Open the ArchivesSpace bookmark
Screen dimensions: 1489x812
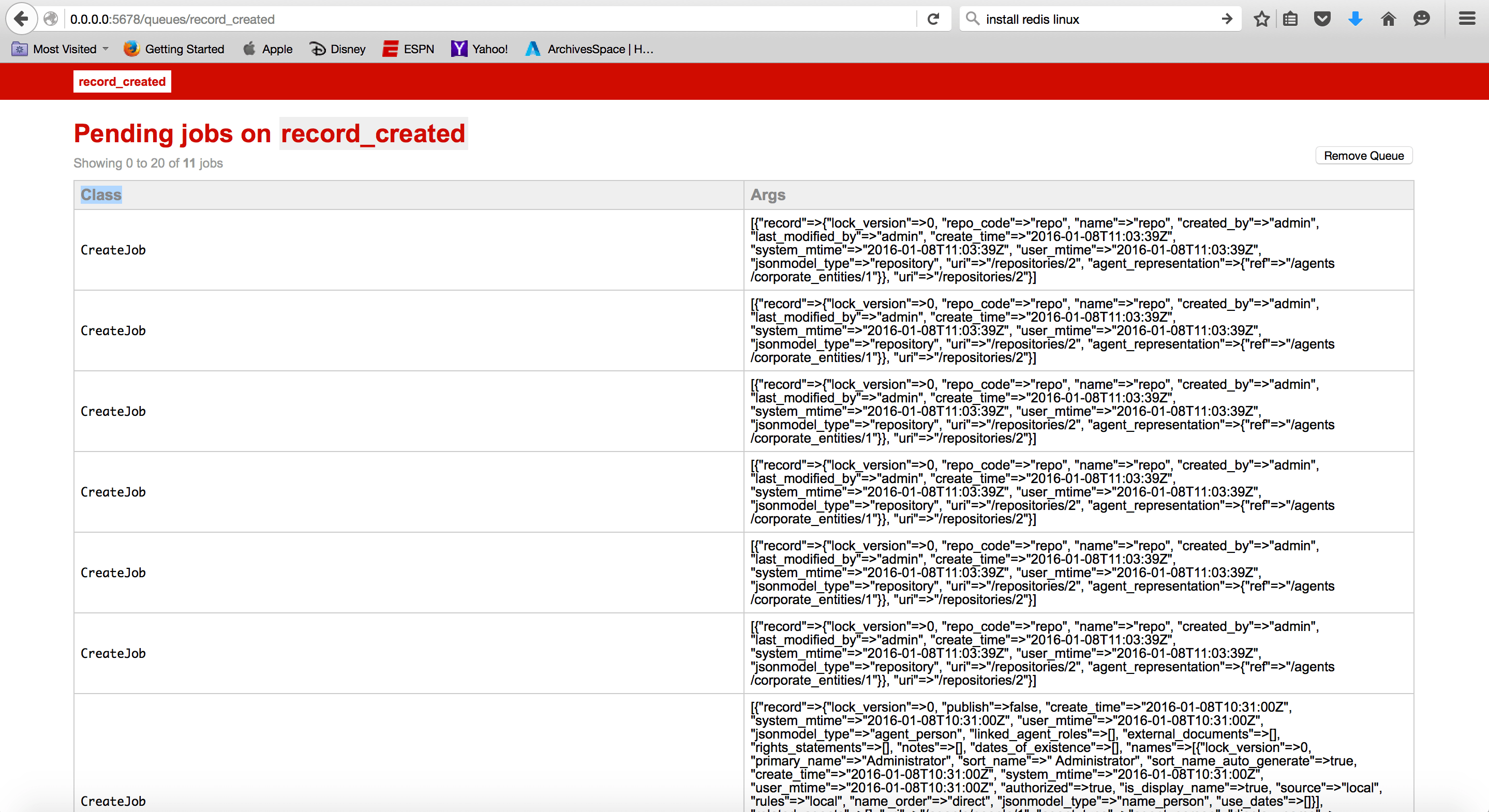coord(588,49)
